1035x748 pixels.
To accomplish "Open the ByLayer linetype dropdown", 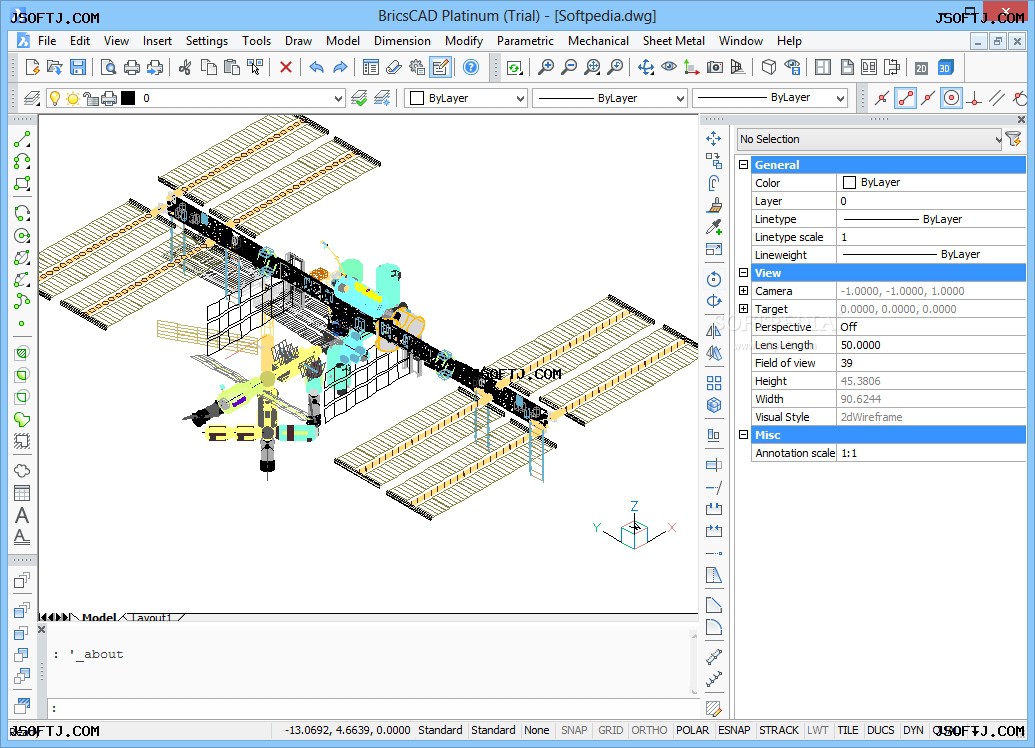I will [611, 98].
